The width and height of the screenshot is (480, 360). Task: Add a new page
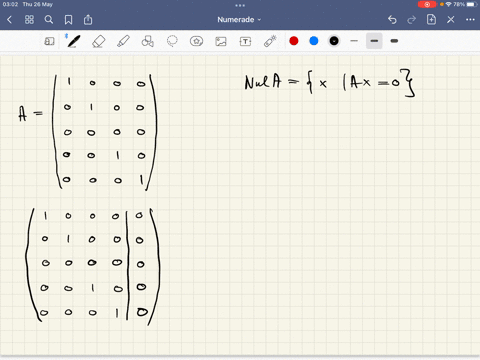(431, 19)
